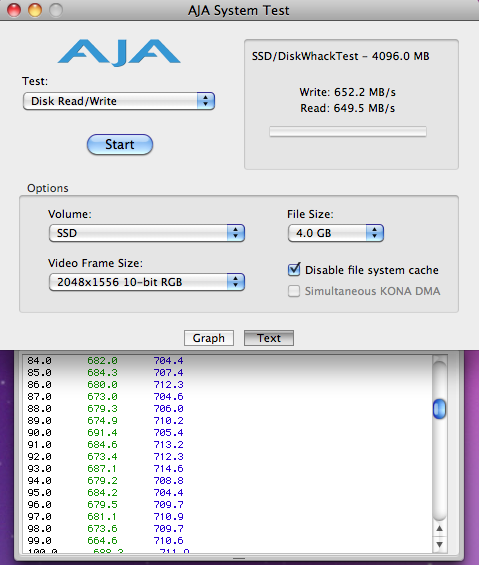Select the row for frame 89.0
This screenshot has width=479, height=565.
(227, 421)
